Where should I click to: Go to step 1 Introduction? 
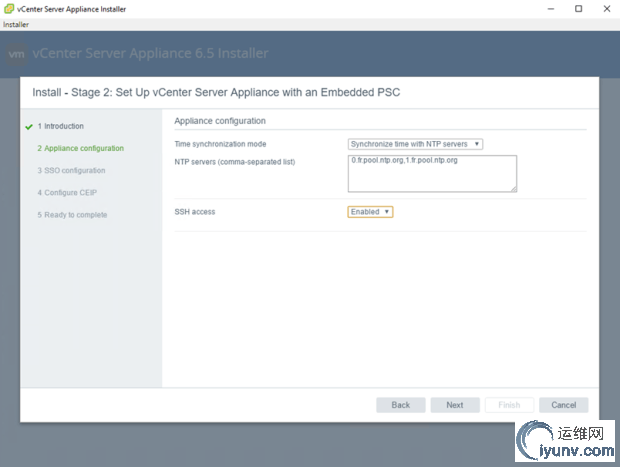point(60,126)
